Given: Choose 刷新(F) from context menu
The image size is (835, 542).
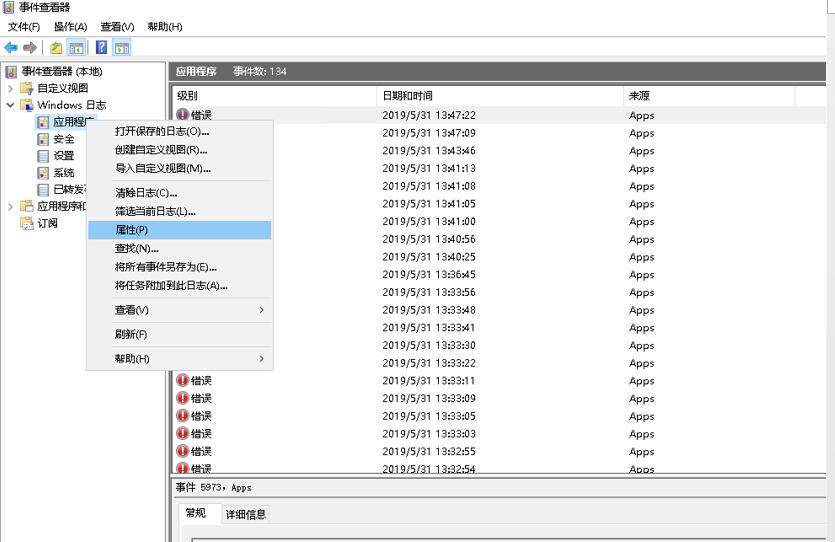Looking at the screenshot, I should click(x=180, y=334).
